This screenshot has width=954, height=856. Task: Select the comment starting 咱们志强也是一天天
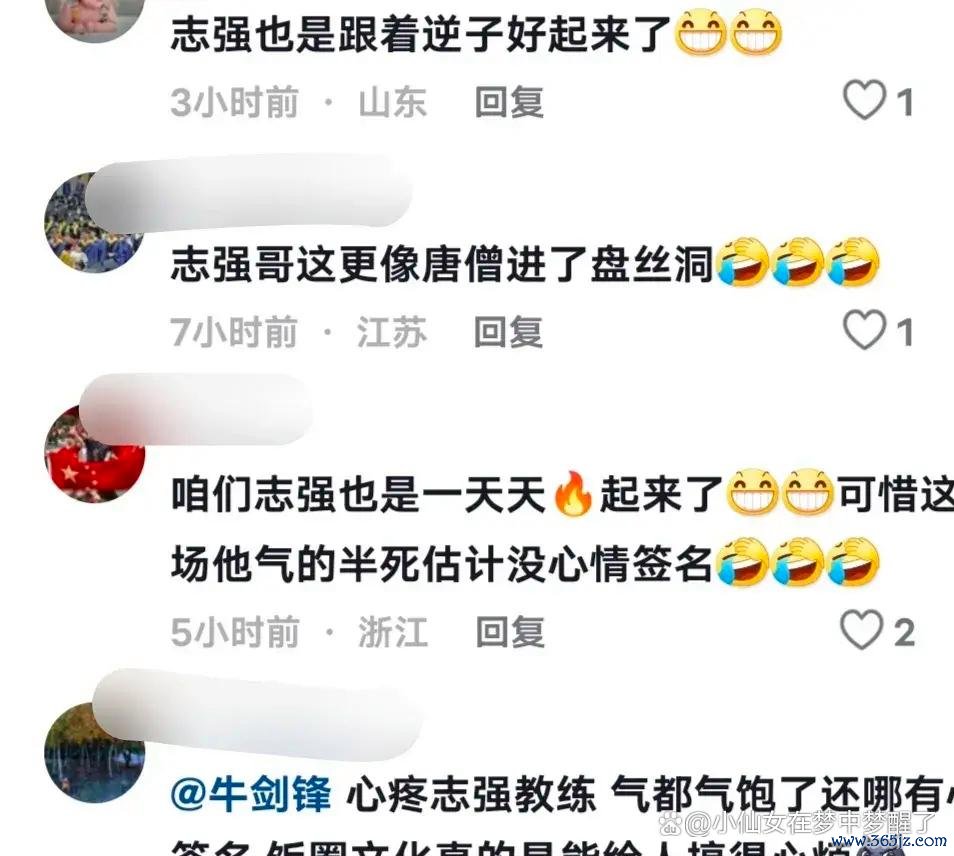pyautogui.click(x=562, y=528)
